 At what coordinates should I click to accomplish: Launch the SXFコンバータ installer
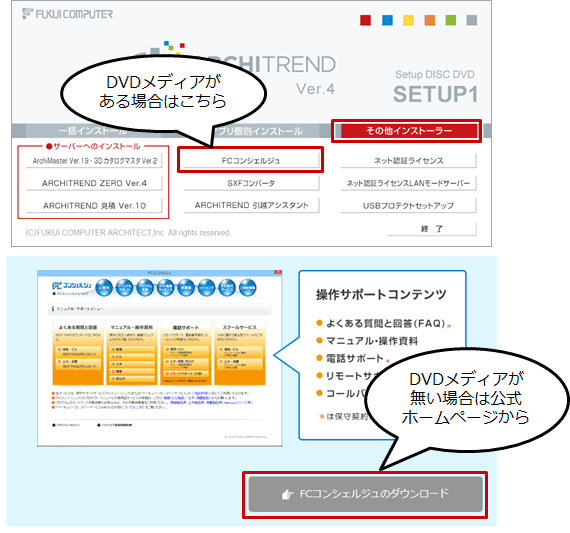(251, 183)
